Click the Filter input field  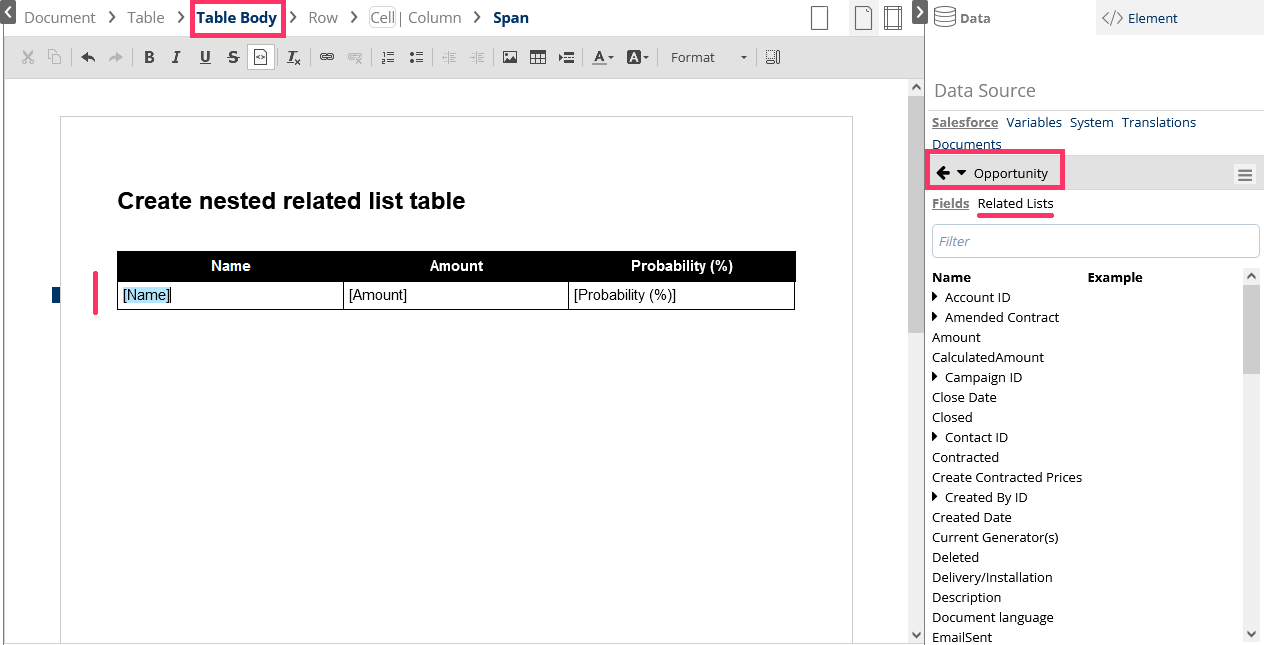tap(1095, 241)
